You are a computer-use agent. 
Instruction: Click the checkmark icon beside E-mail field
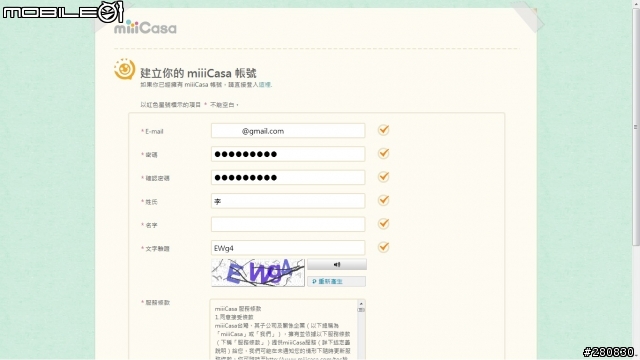pyautogui.click(x=383, y=130)
